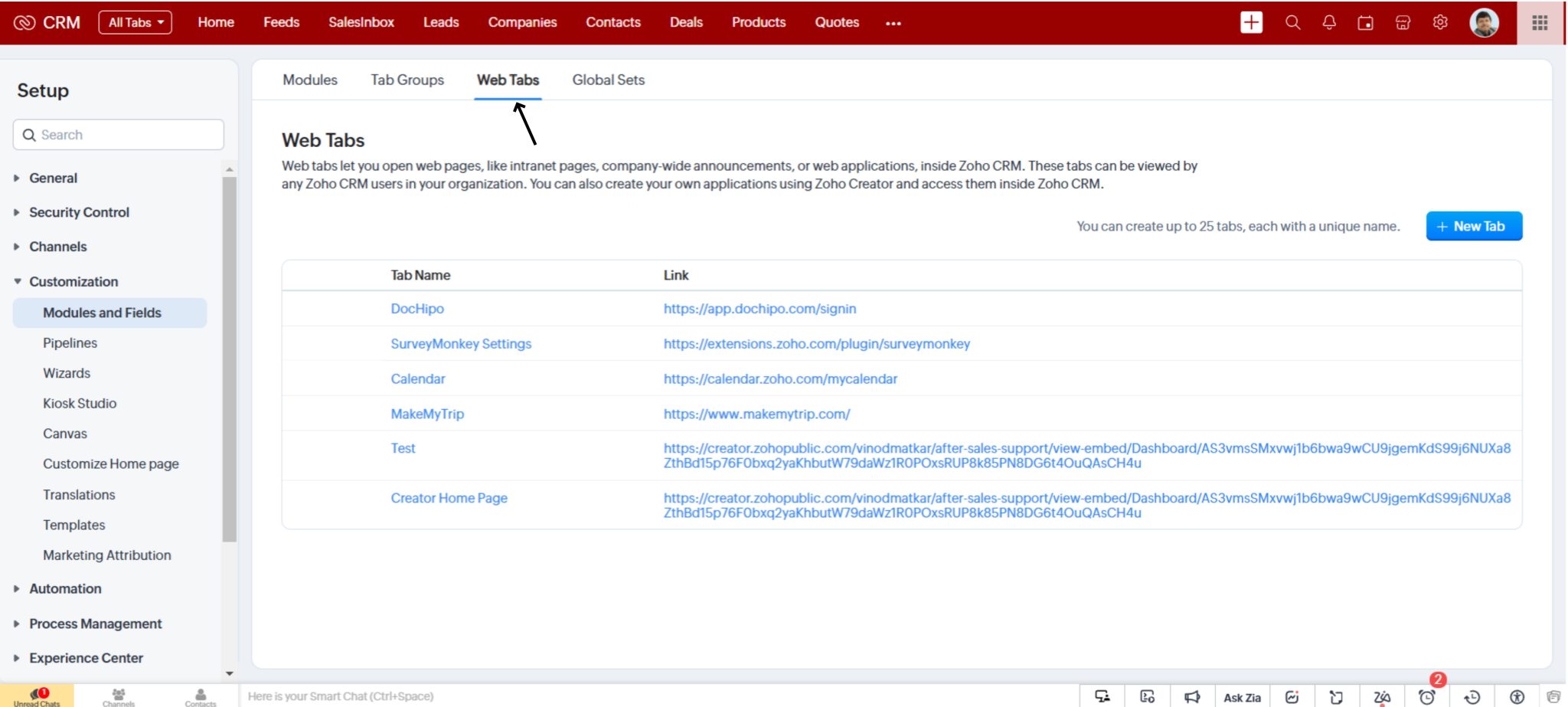Open the quick create plus icon
1568x707 pixels.
pos(1251,22)
